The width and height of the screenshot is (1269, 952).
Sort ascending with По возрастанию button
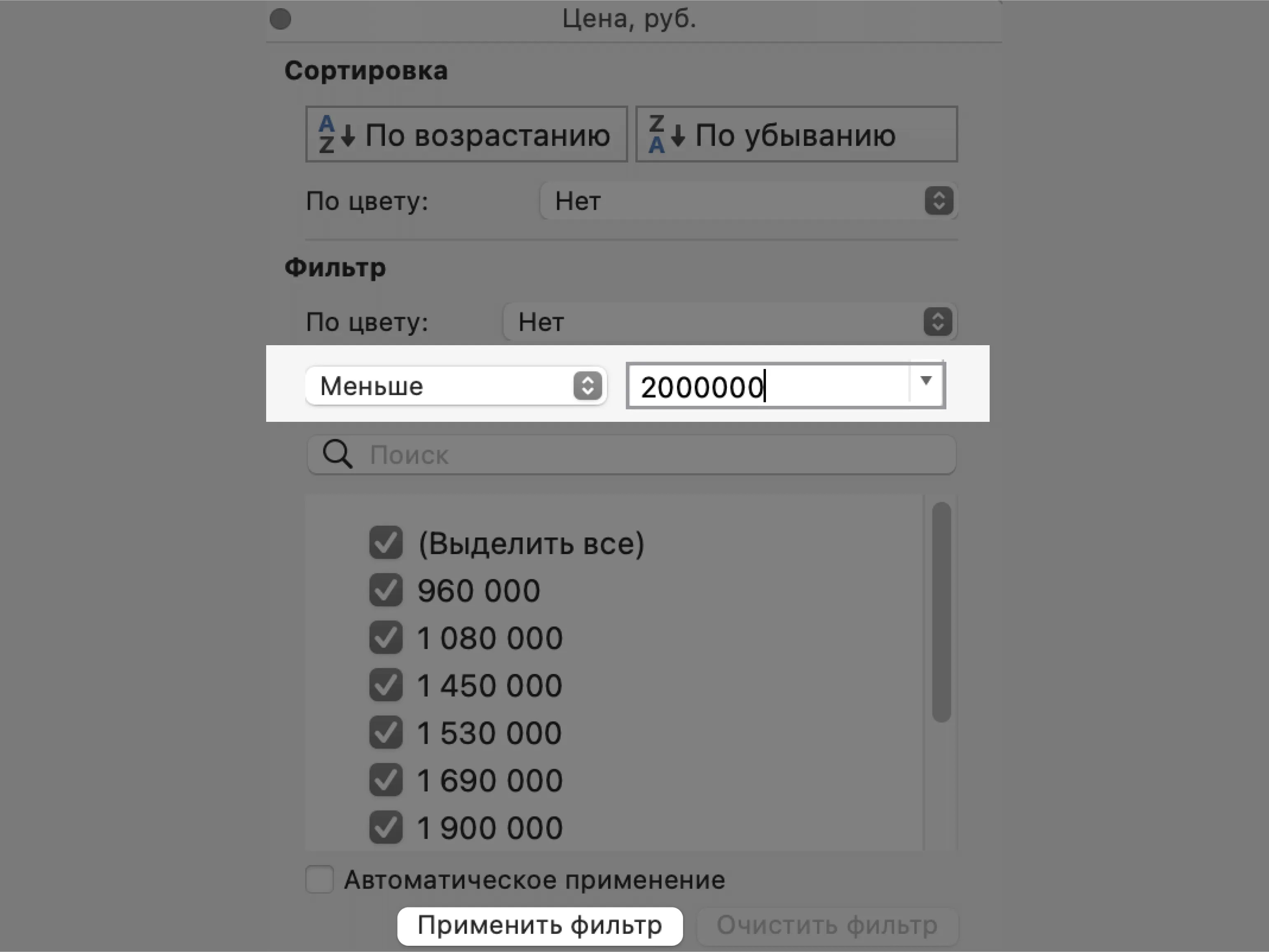pyautogui.click(x=466, y=135)
